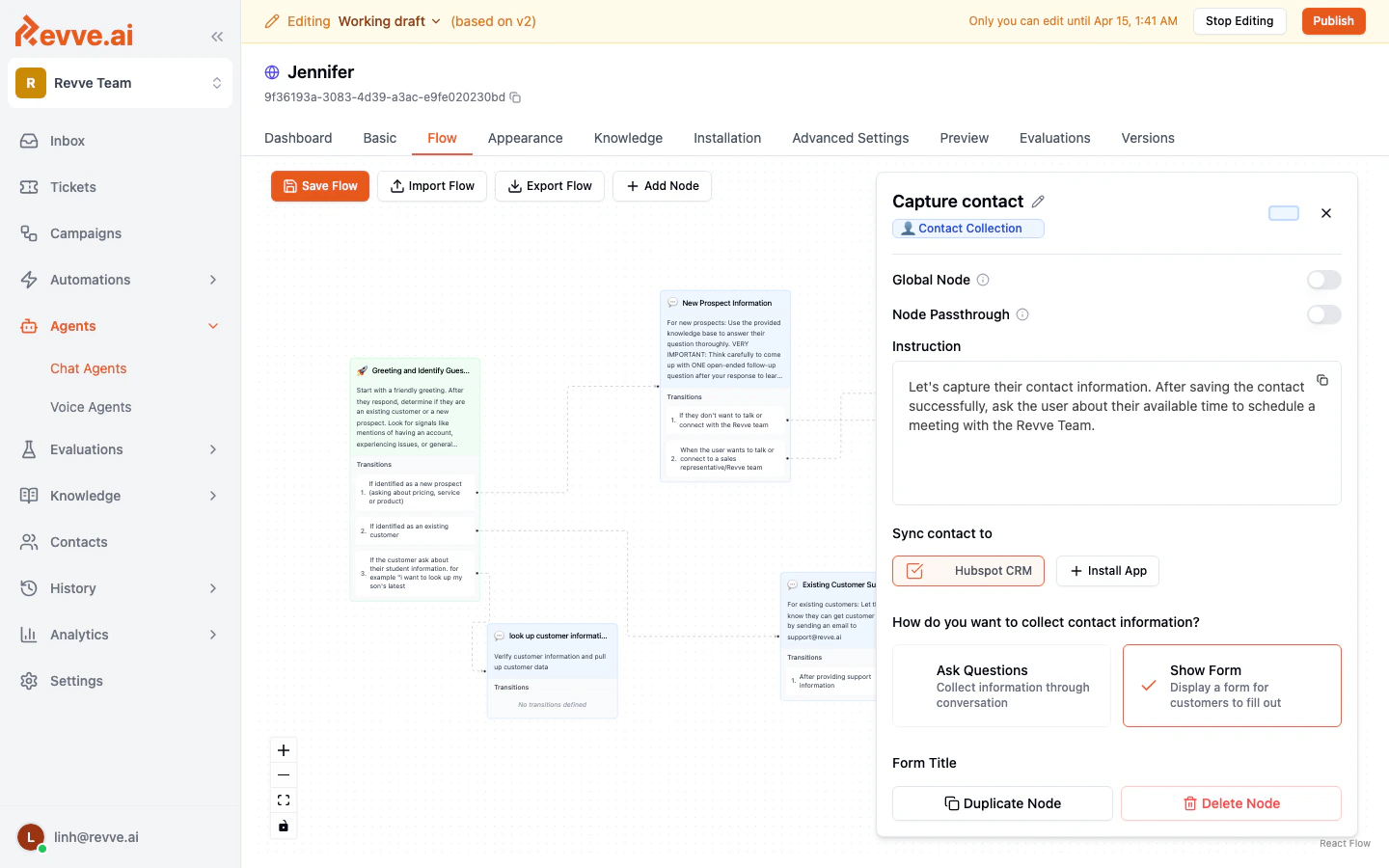
Task: Click the React Flow attribution link
Action: [x=1345, y=844]
